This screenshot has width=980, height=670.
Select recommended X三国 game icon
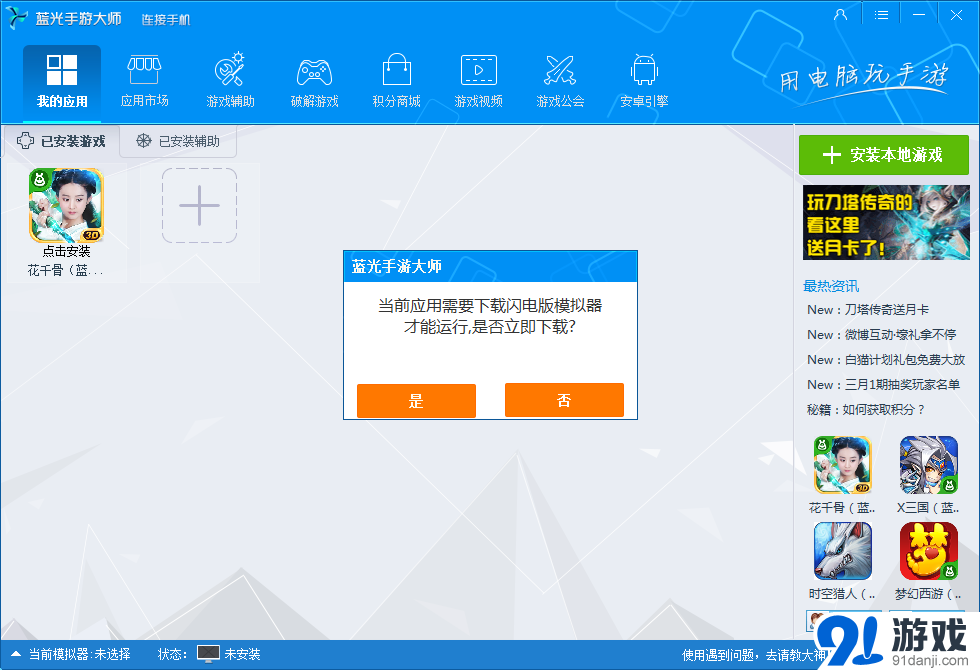point(929,466)
